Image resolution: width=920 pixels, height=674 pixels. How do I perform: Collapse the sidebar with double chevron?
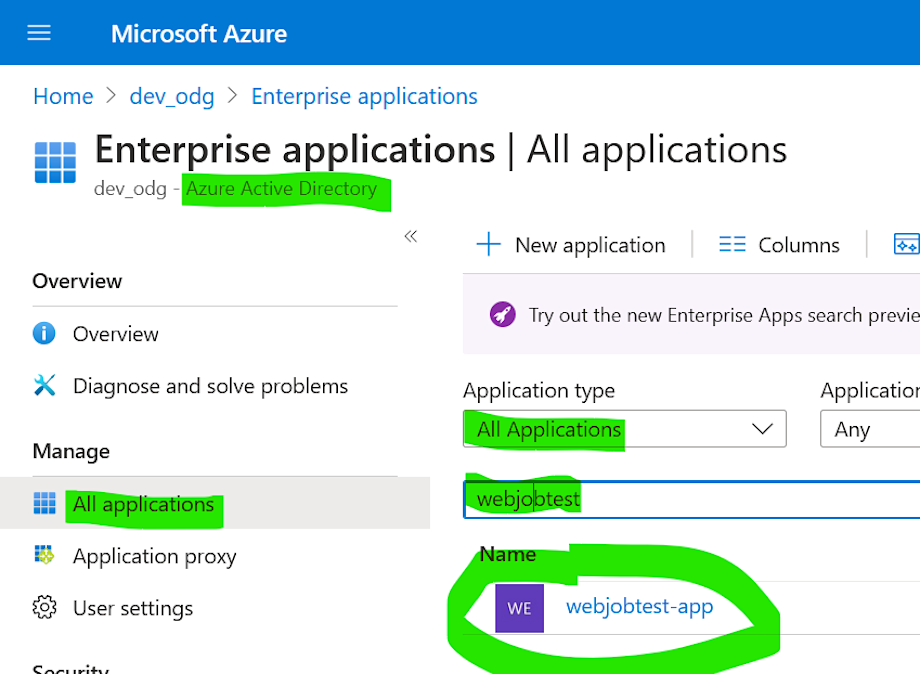click(411, 236)
